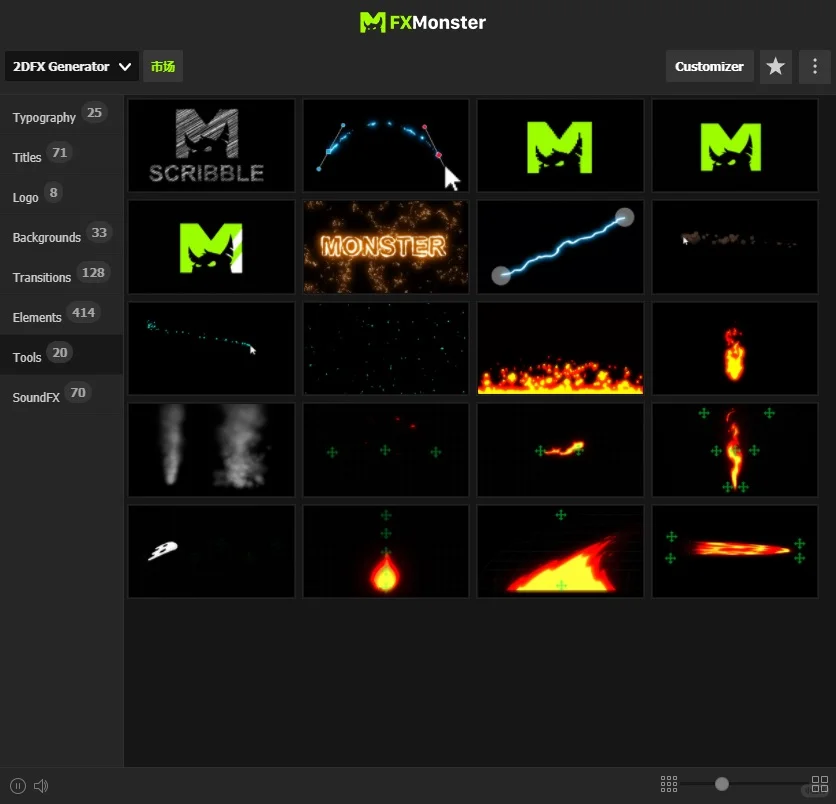836x804 pixels.
Task: Choose the teal cursor particle trail thumbnail
Action: point(211,349)
